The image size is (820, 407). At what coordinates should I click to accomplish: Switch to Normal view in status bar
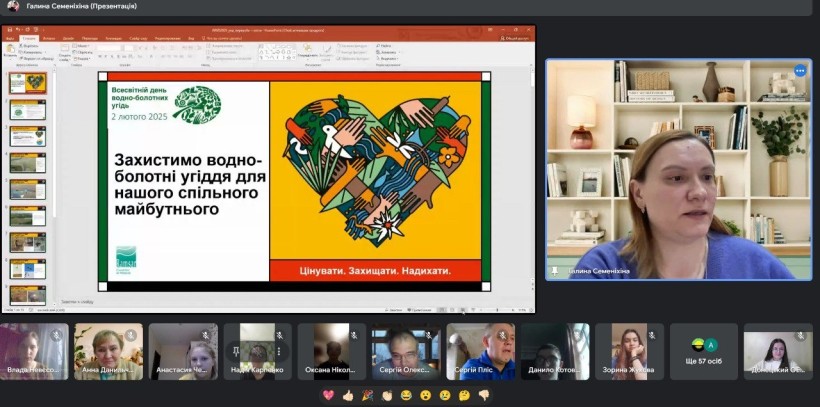[442, 310]
